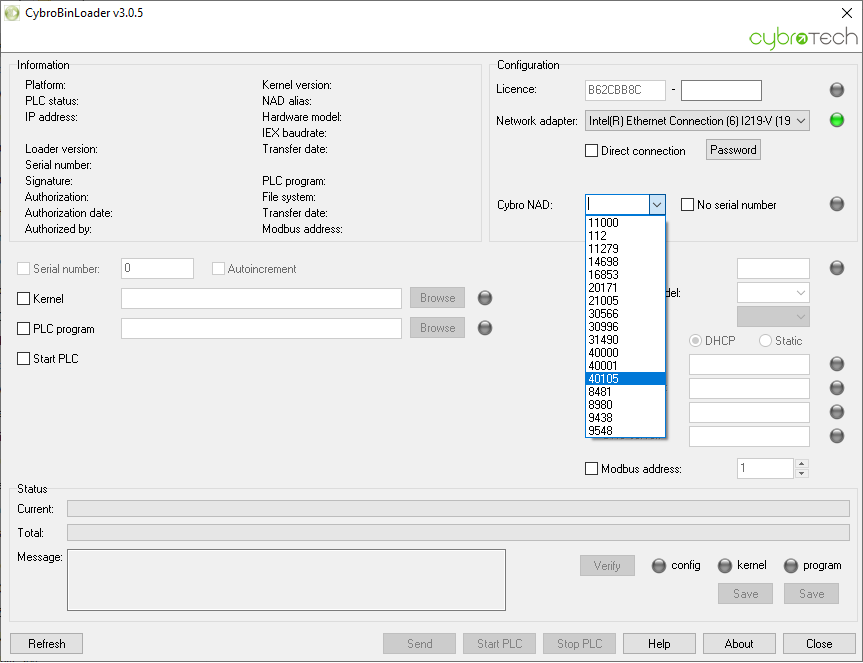
Task: Click the second Licence input field
Action: tap(721, 90)
